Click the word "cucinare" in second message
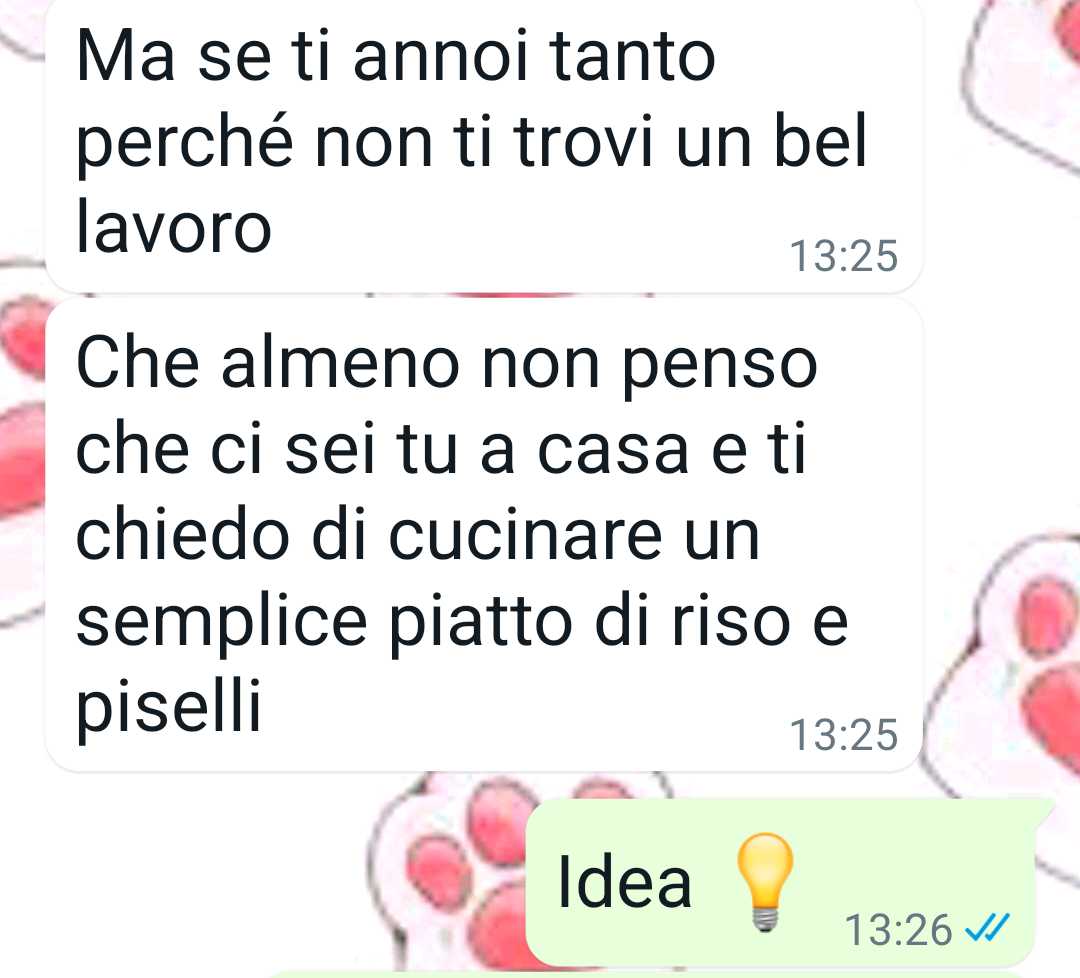Screen dimensions: 1080x978 point(526,536)
